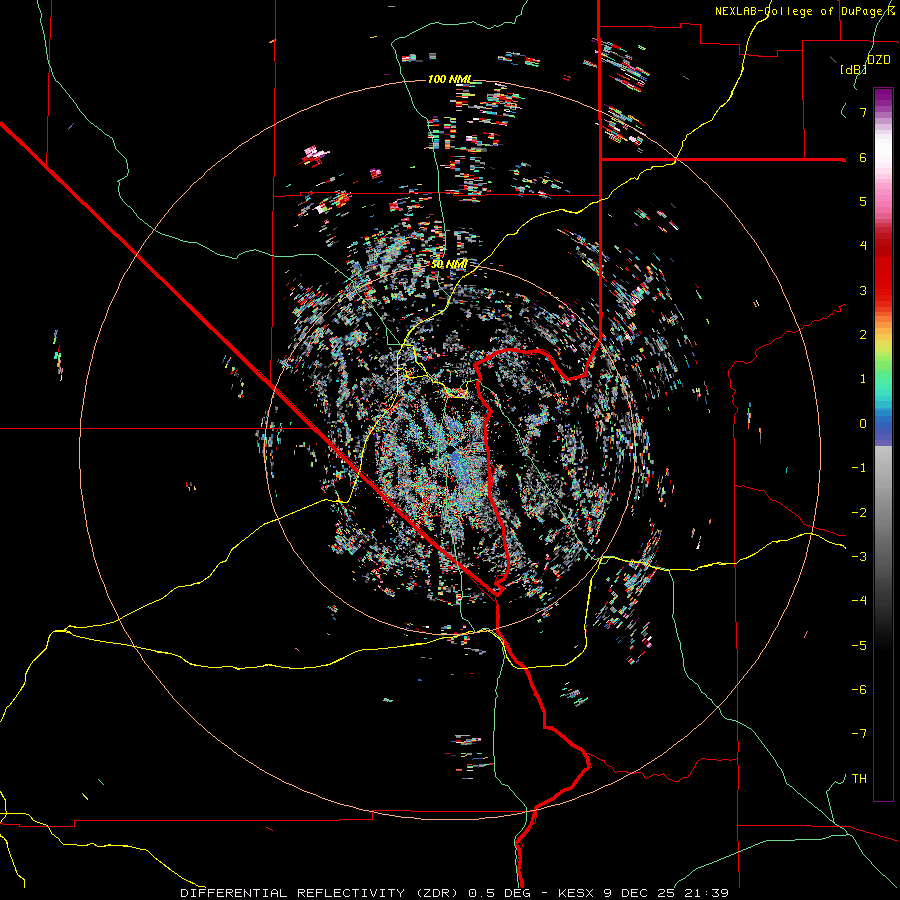Click the legend value -5 label
Screen dimensions: 900x900
point(859,646)
